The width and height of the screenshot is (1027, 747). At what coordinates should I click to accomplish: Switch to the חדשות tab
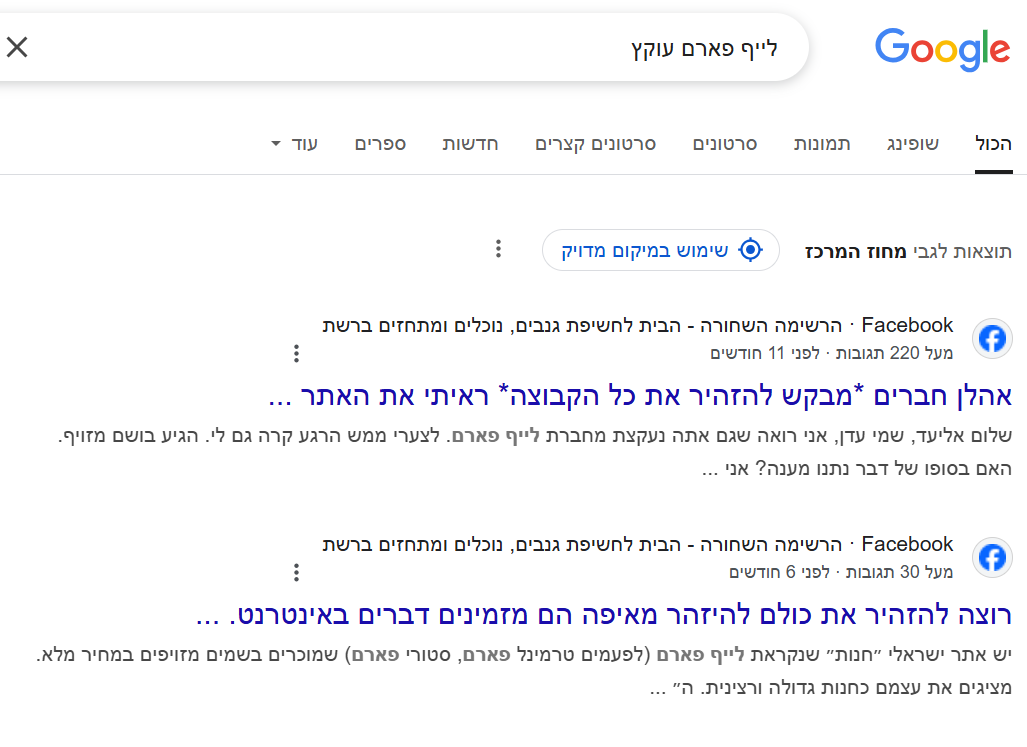point(470,144)
